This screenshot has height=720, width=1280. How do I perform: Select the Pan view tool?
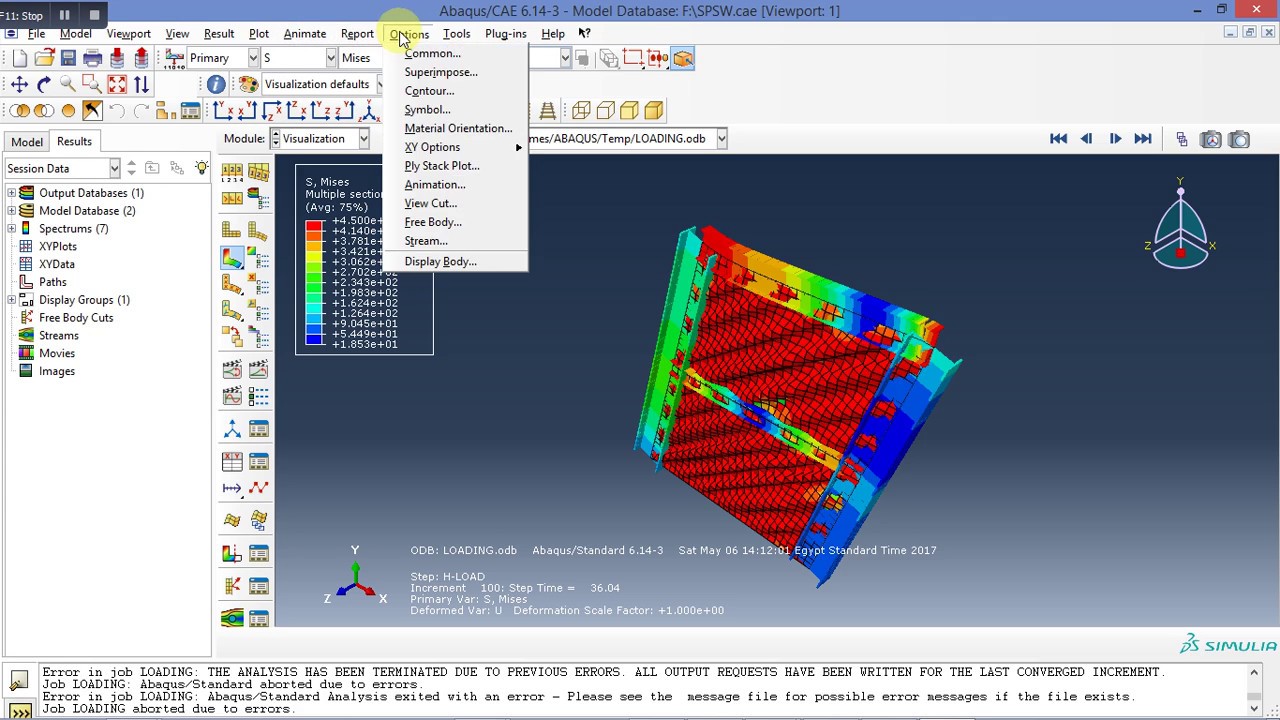(x=19, y=85)
